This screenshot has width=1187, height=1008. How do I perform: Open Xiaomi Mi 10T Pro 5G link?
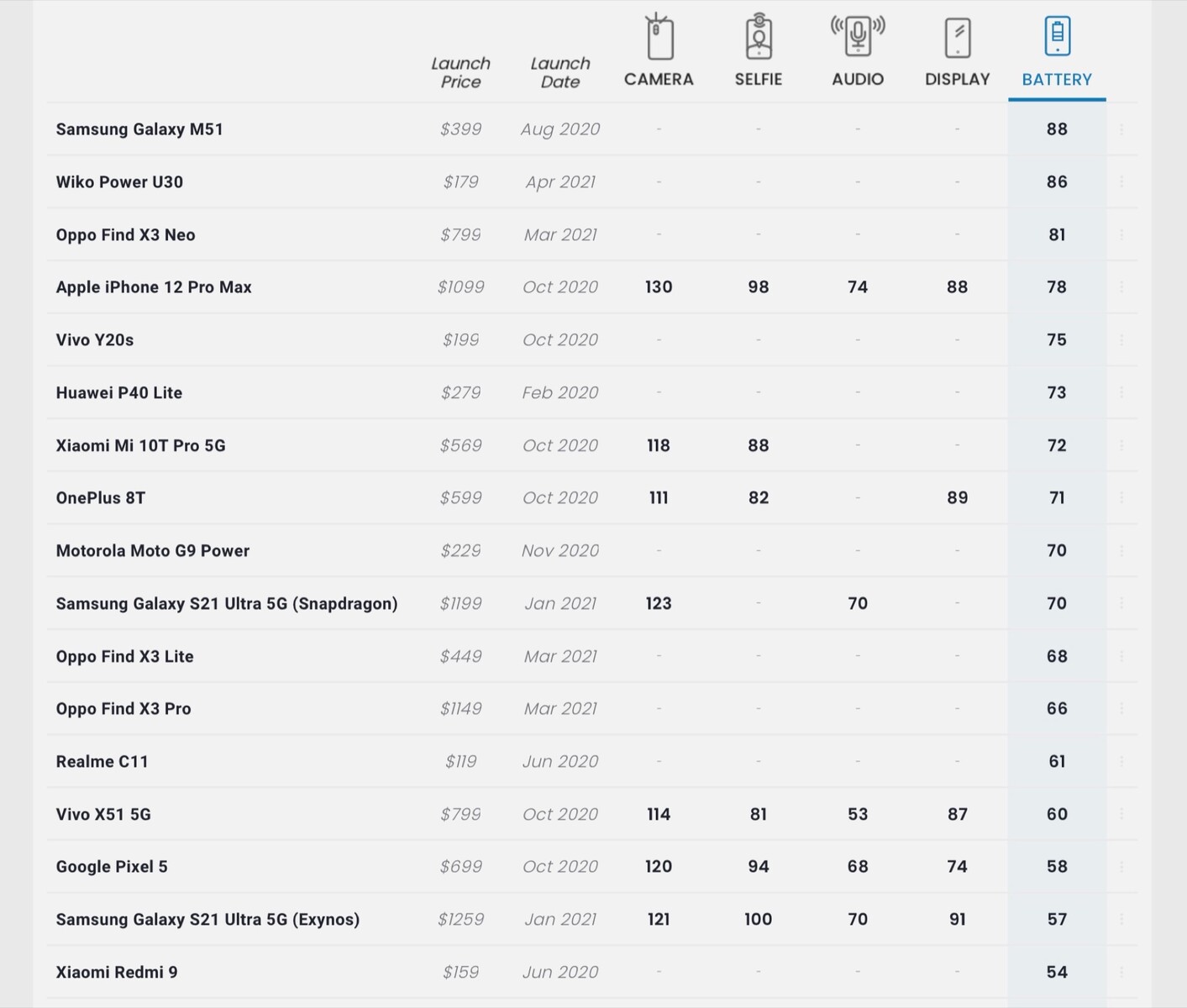[141, 446]
